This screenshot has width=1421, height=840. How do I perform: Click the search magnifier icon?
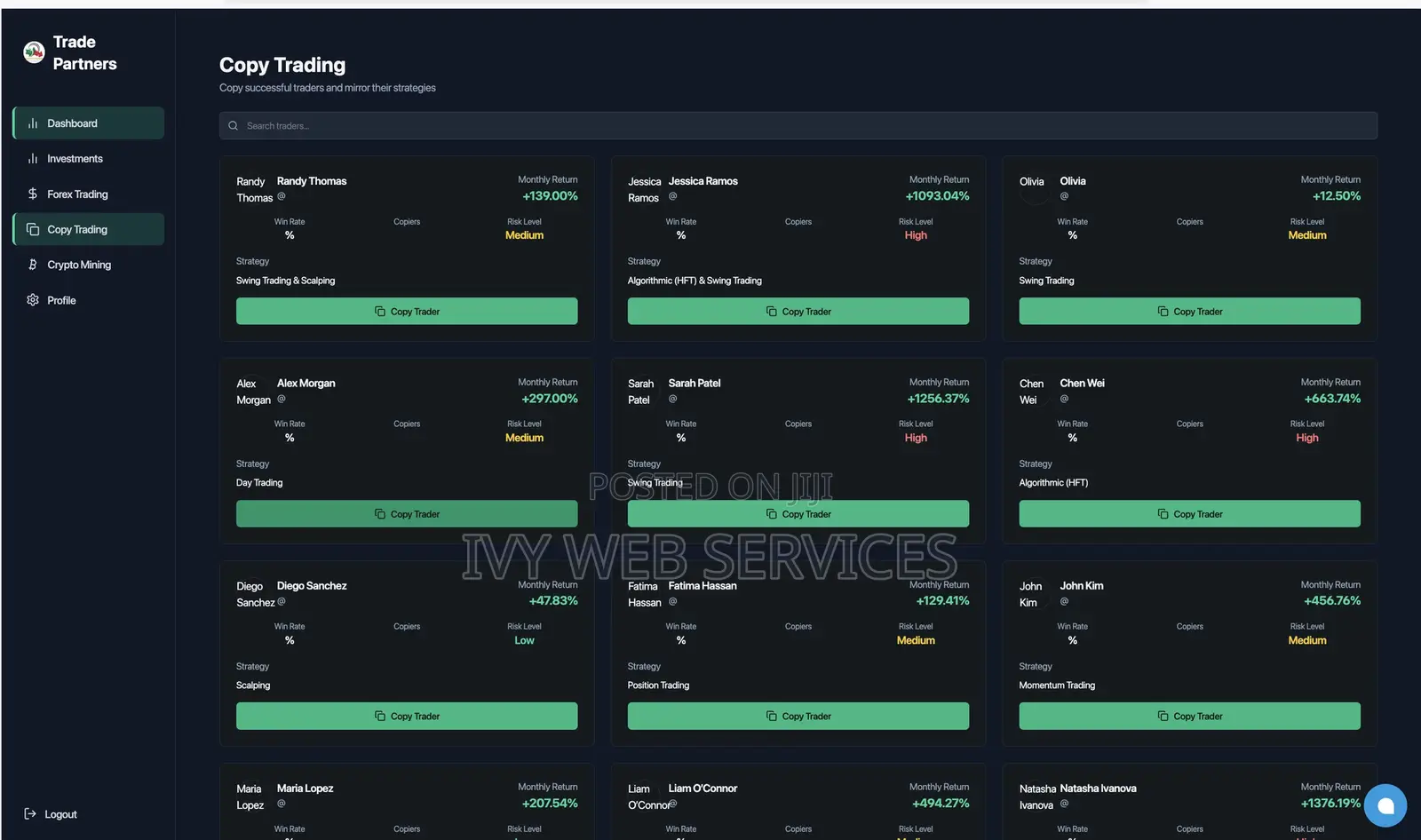tap(233, 126)
